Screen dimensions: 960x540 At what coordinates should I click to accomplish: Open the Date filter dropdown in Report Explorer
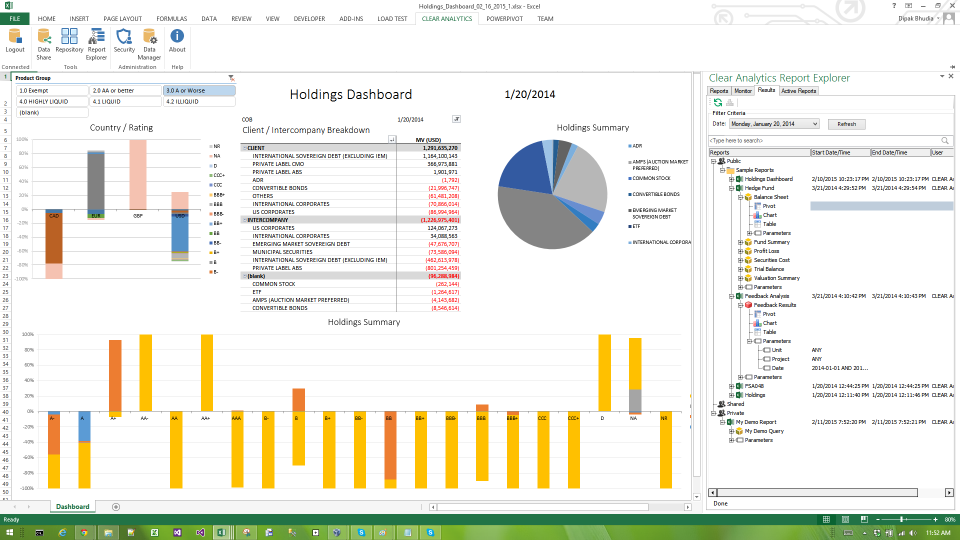[x=815, y=124]
